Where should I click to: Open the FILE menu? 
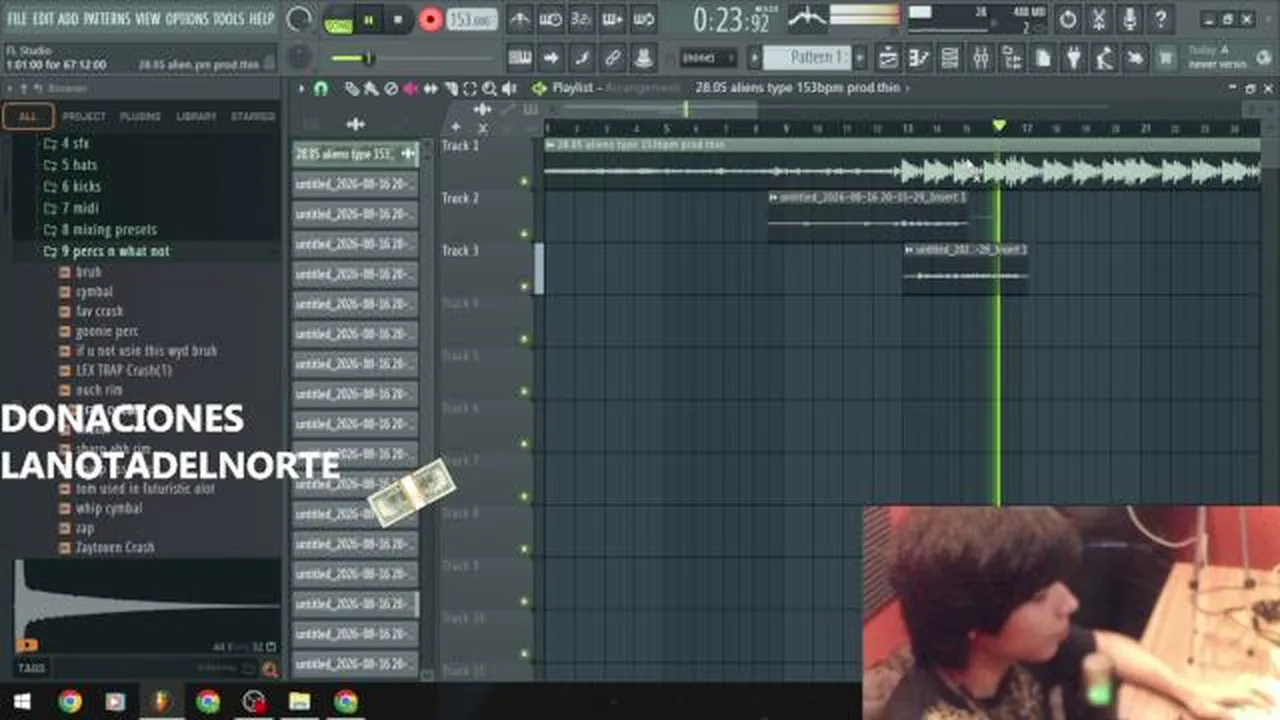click(x=17, y=19)
